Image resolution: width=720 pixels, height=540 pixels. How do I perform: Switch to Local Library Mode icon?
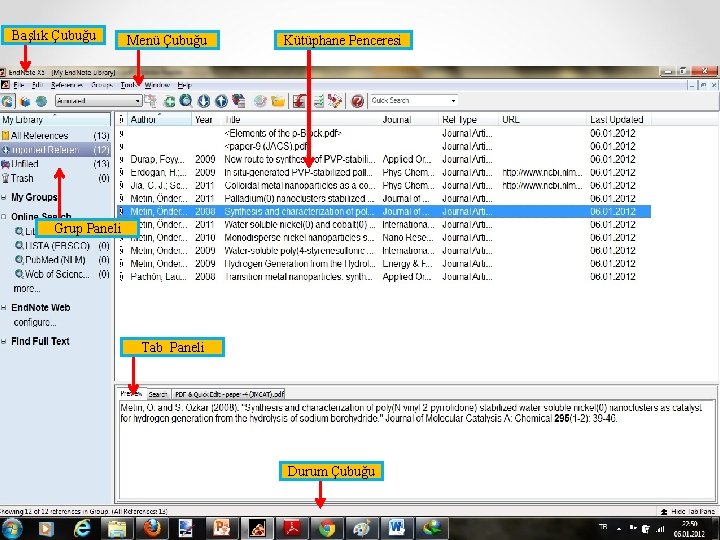25,101
